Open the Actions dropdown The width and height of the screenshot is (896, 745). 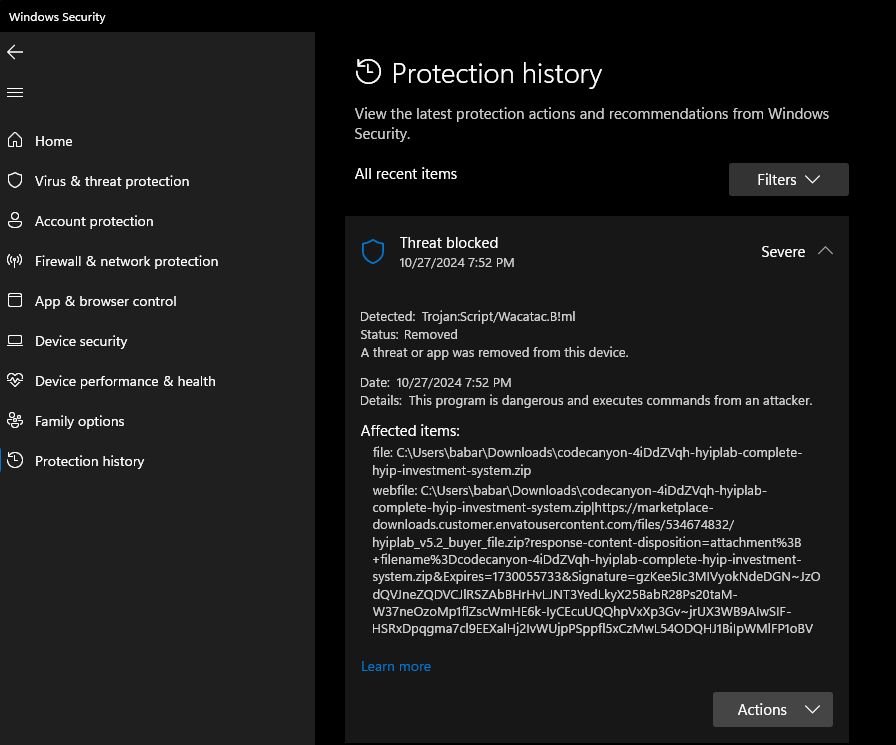(772, 710)
